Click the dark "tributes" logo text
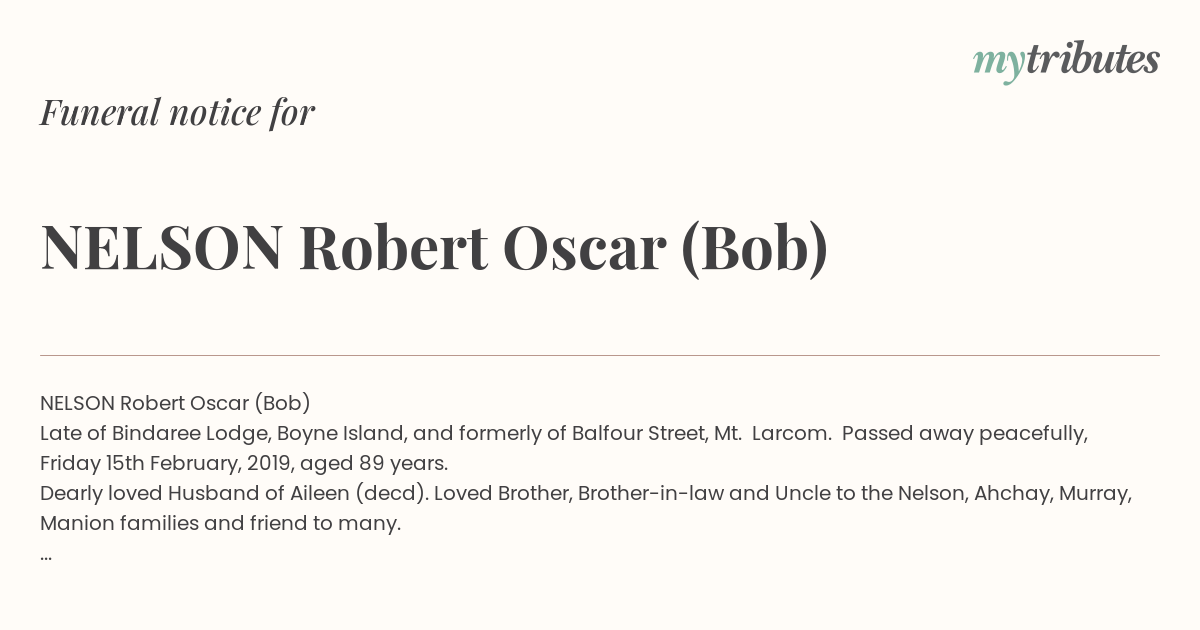The height and width of the screenshot is (630, 1200). [x=1092, y=60]
